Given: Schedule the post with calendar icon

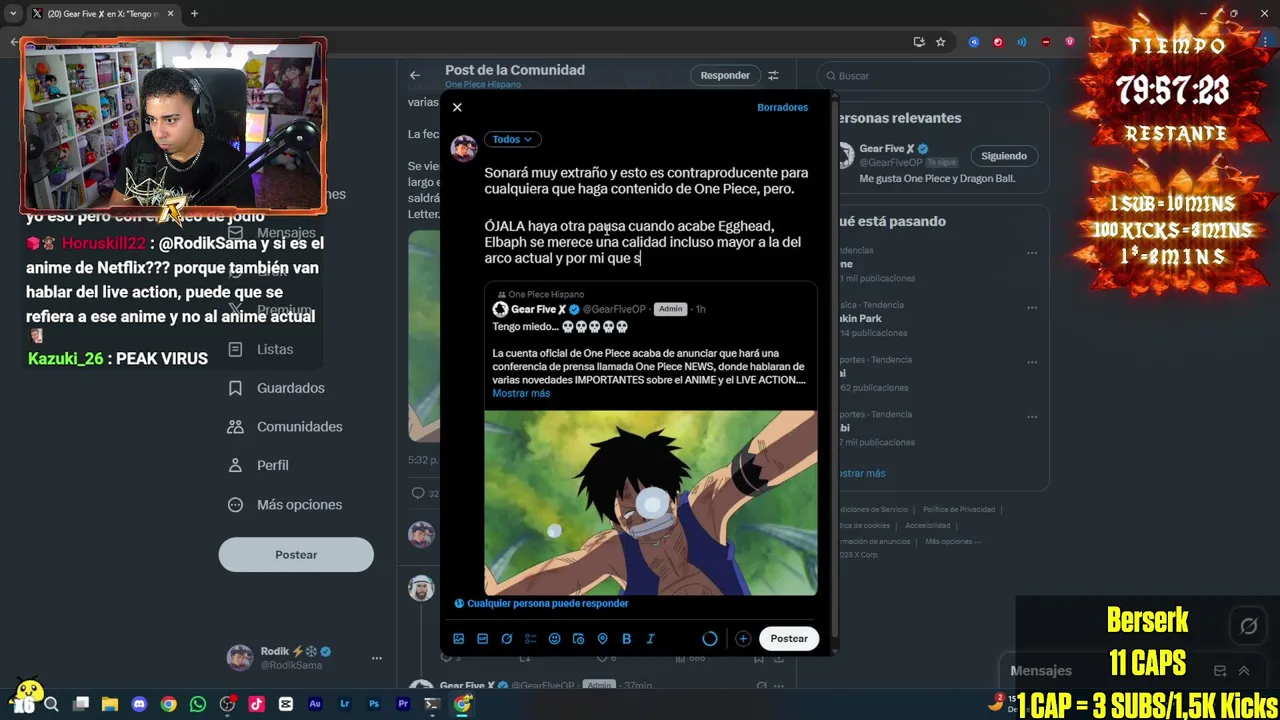Looking at the screenshot, I should tap(579, 639).
